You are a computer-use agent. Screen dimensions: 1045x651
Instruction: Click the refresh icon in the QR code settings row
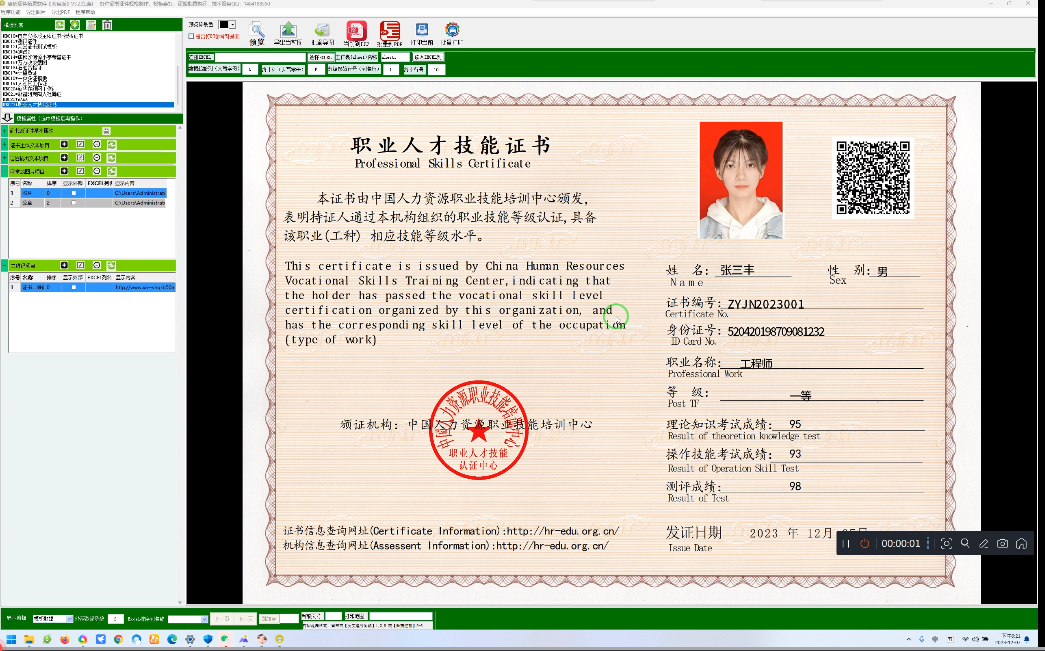[x=111, y=265]
